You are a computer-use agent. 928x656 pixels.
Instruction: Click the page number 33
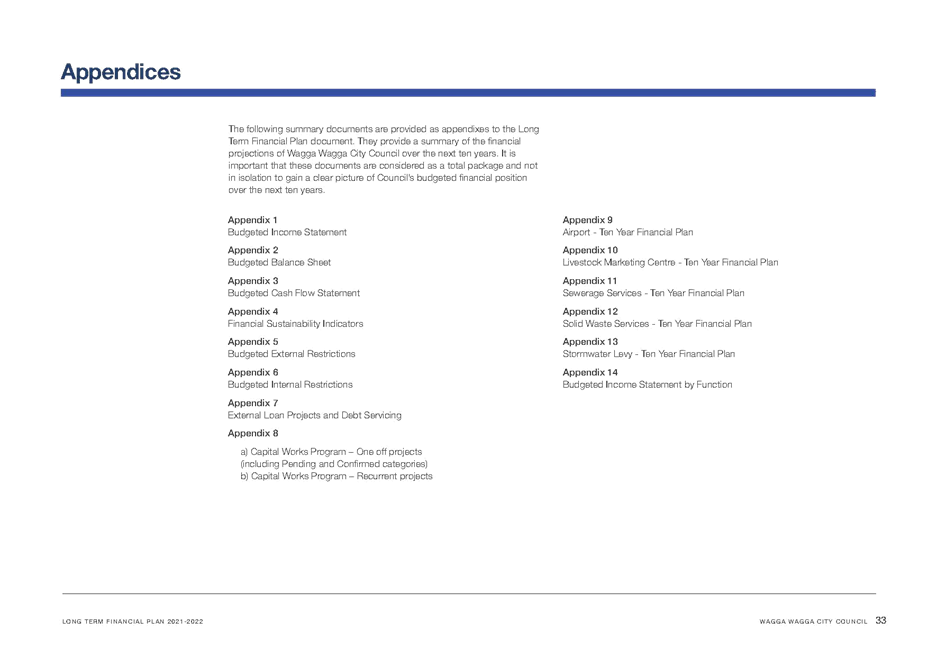(x=881, y=620)
